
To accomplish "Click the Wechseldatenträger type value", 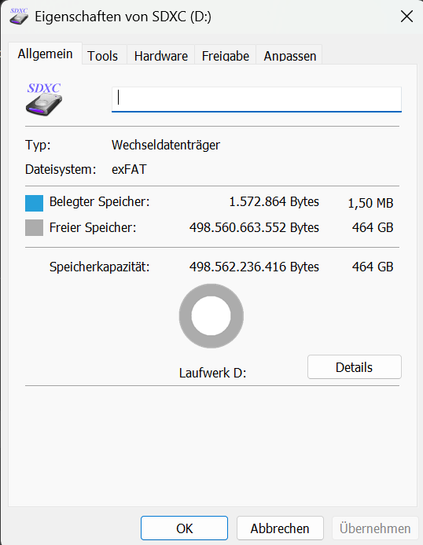I will coord(166,145).
